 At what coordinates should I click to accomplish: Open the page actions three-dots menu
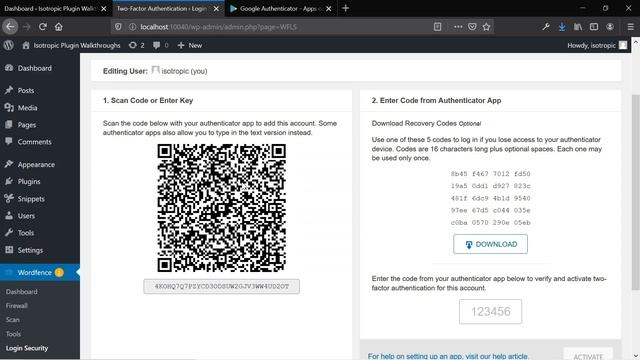tap(458, 27)
